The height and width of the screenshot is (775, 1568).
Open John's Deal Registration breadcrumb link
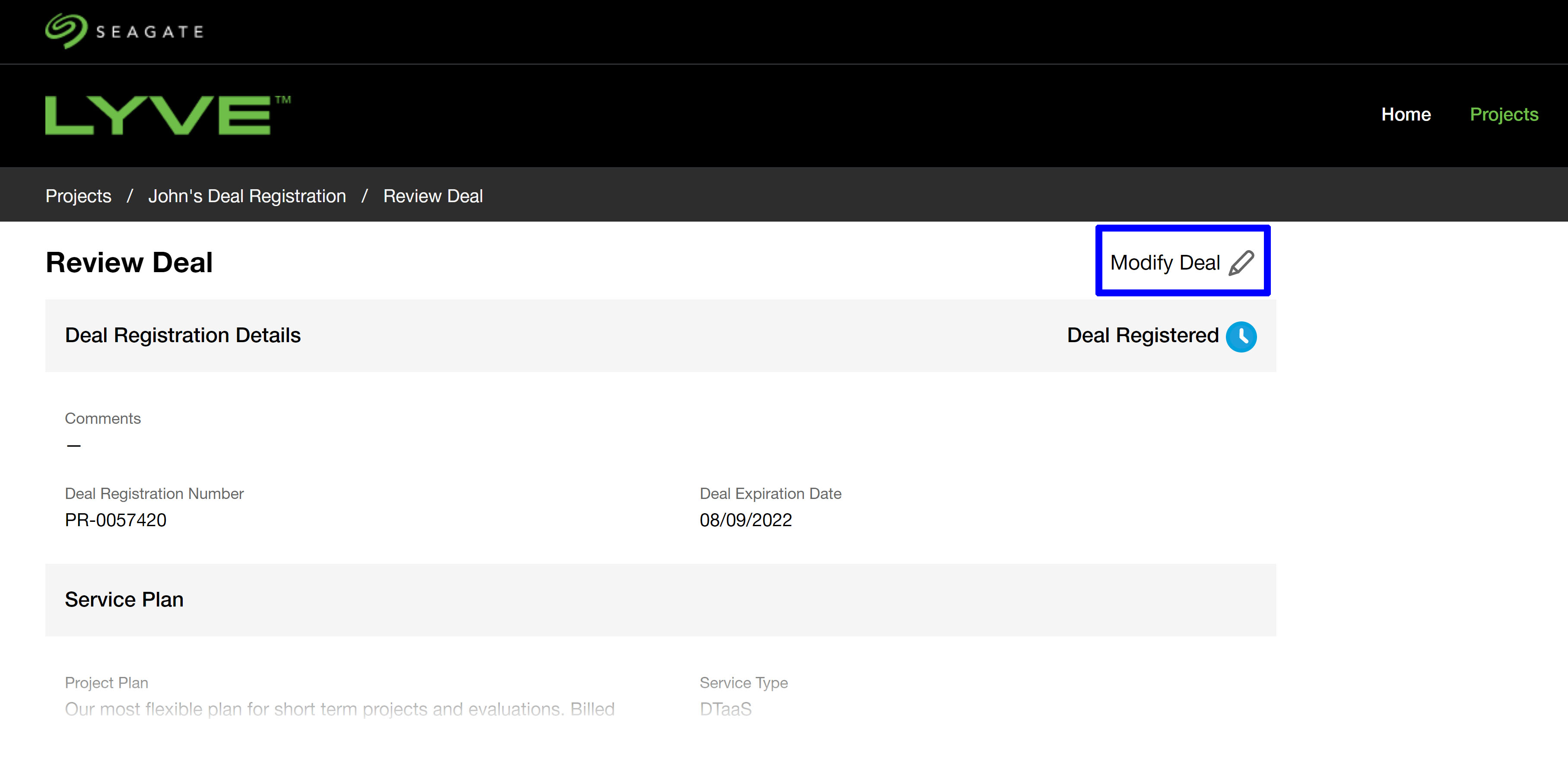click(247, 196)
